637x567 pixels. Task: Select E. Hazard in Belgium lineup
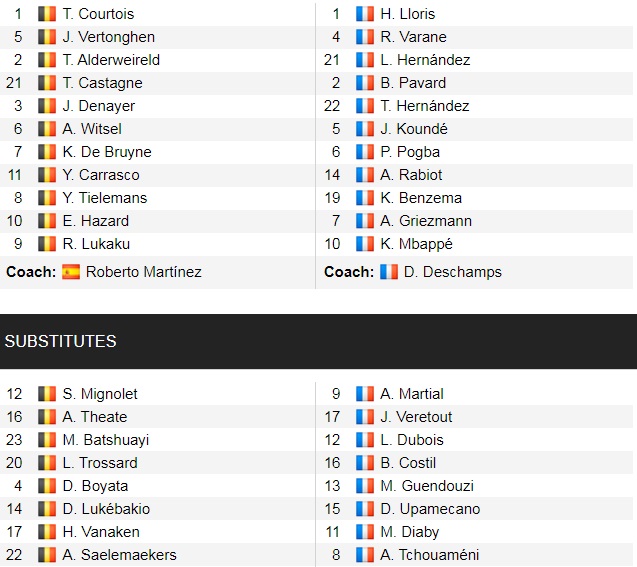tap(95, 221)
